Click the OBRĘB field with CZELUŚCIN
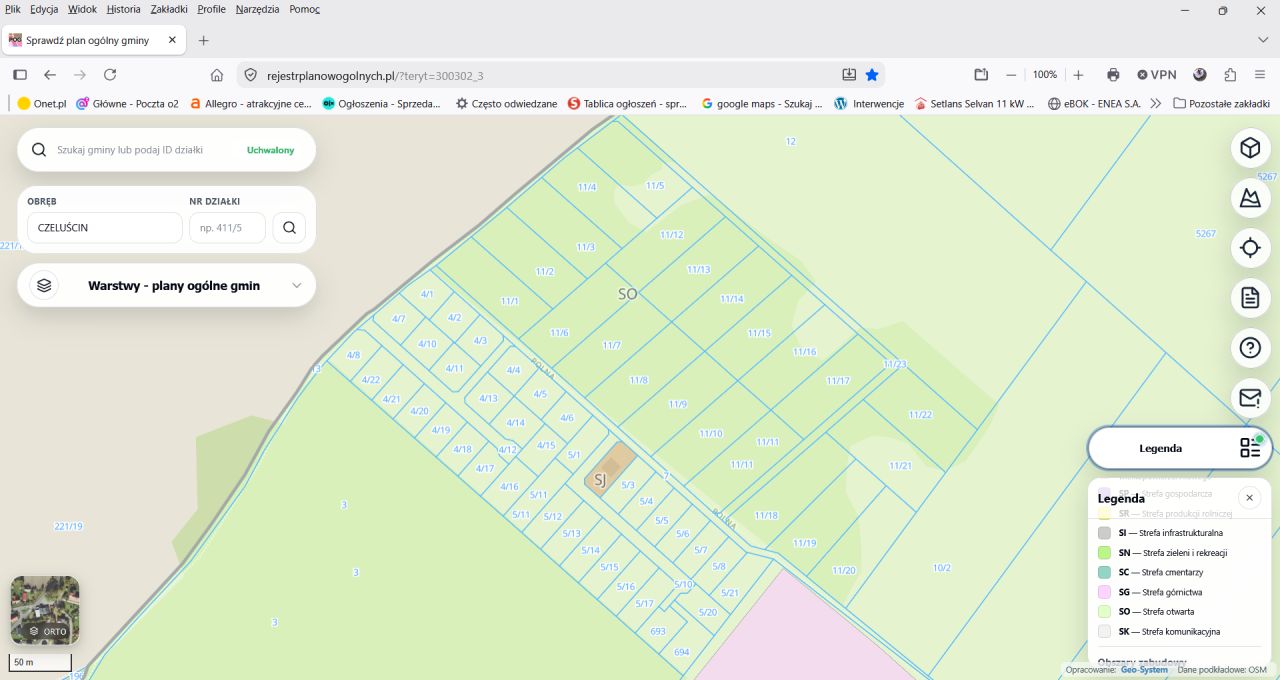1280x680 pixels. click(105, 227)
